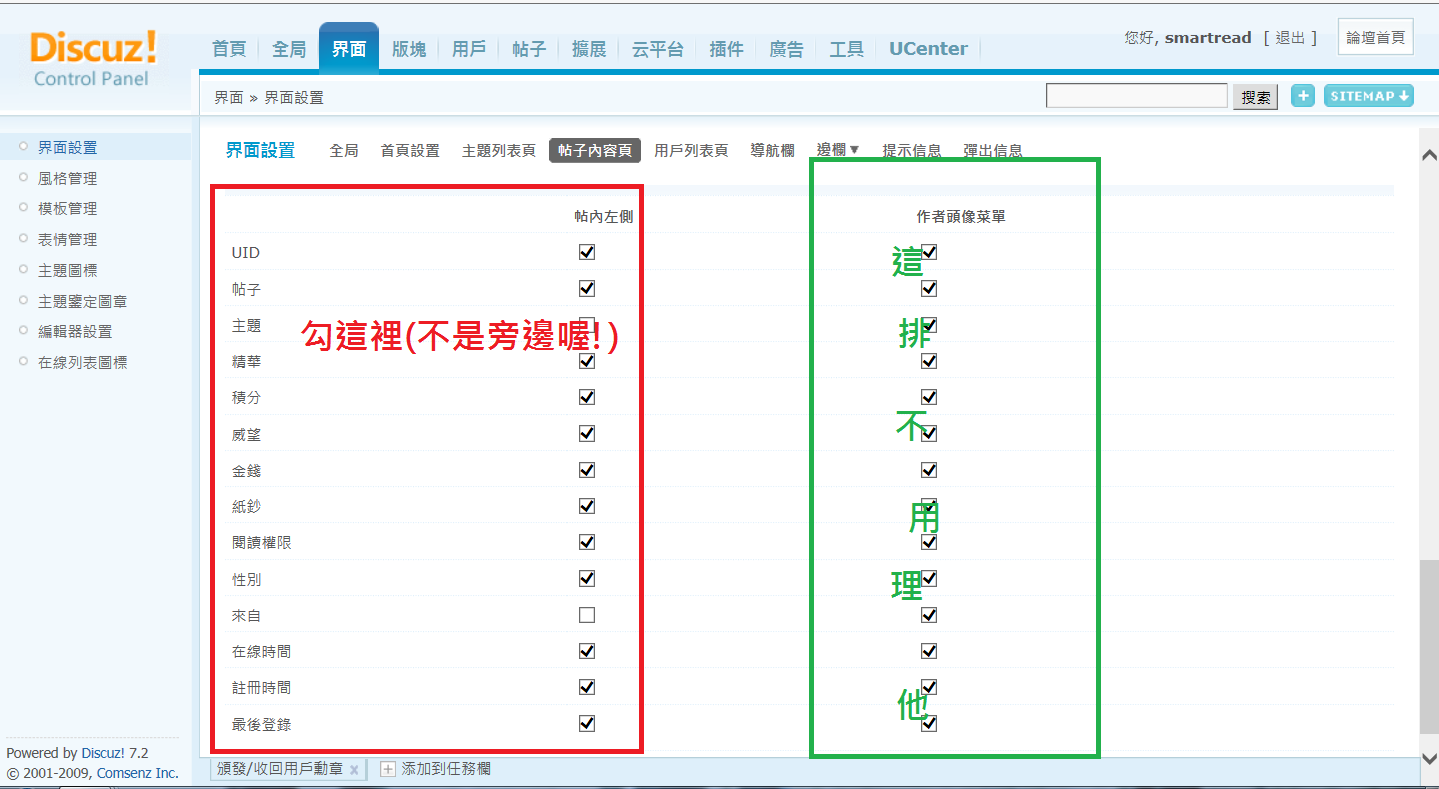Click the Discuz! Control Panel logo

(x=93, y=58)
